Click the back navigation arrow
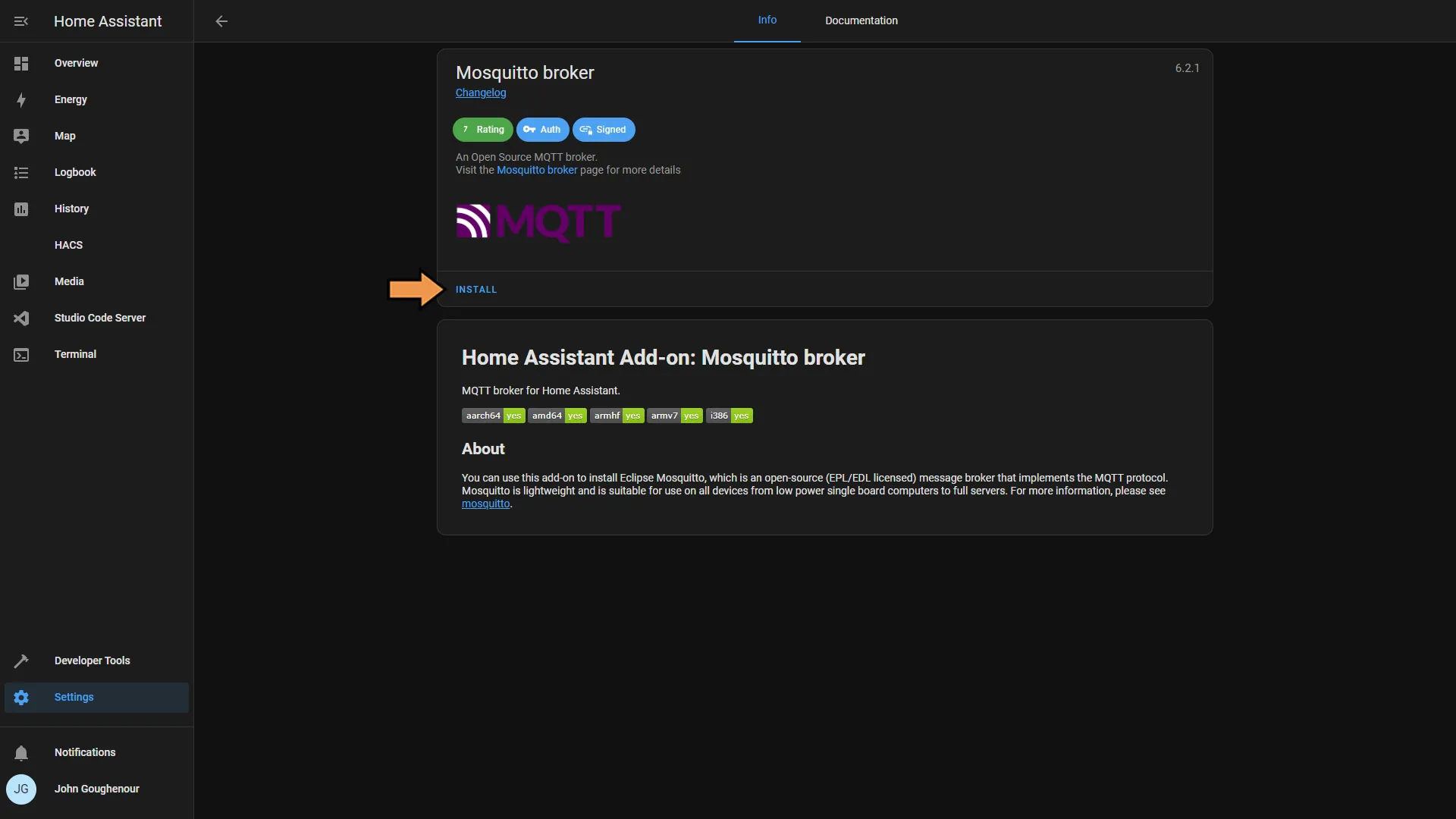Image resolution: width=1456 pixels, height=819 pixels. click(x=220, y=20)
